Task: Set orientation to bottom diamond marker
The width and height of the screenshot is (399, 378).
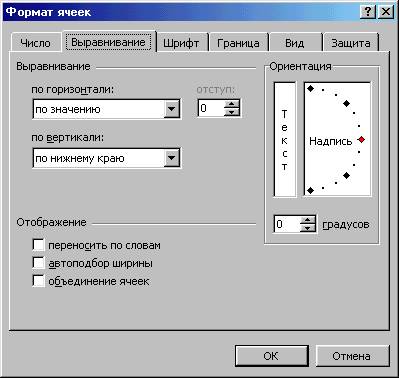Action: [x=310, y=190]
